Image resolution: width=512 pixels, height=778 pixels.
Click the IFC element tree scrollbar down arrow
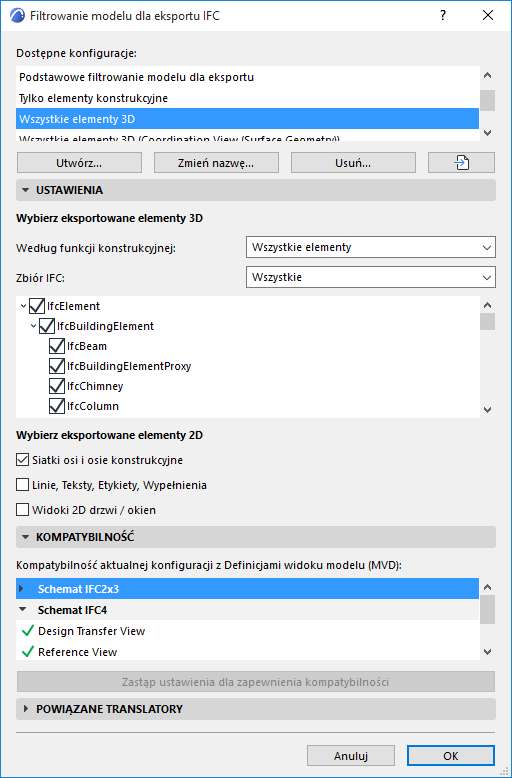tap(487, 410)
